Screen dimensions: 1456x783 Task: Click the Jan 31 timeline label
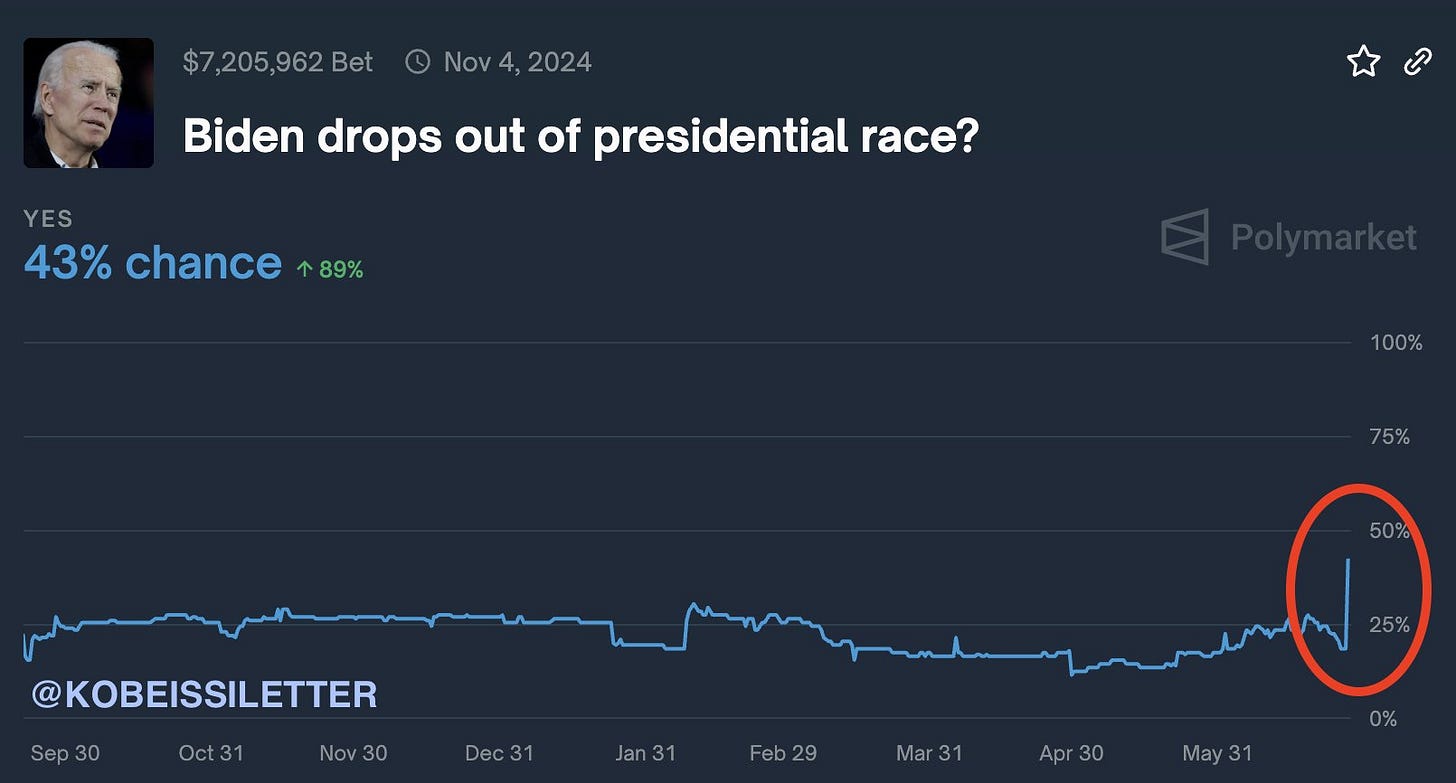pos(645,753)
